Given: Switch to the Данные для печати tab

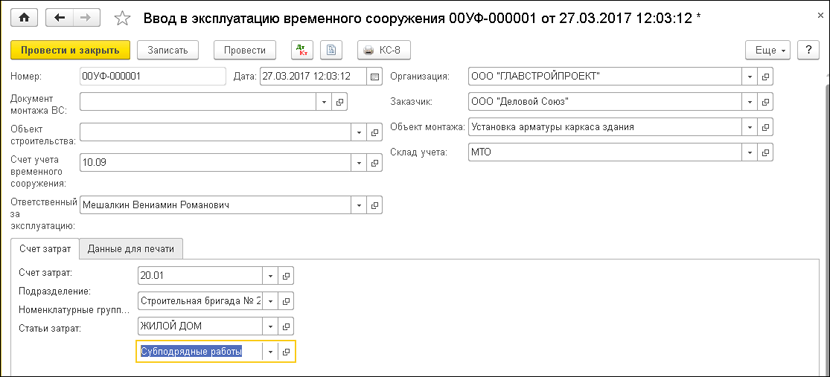Looking at the screenshot, I should coord(131,248).
